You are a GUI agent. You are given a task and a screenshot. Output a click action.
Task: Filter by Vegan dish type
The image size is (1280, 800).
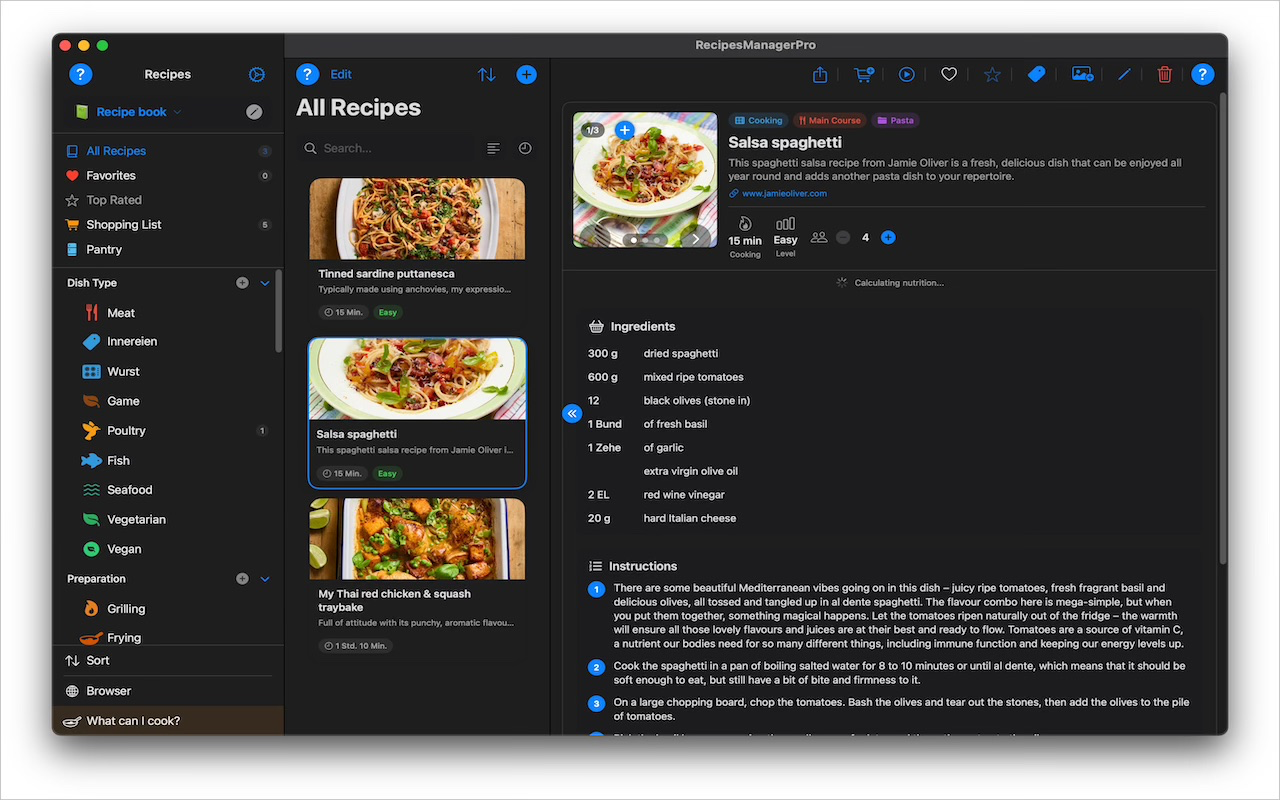[168, 549]
